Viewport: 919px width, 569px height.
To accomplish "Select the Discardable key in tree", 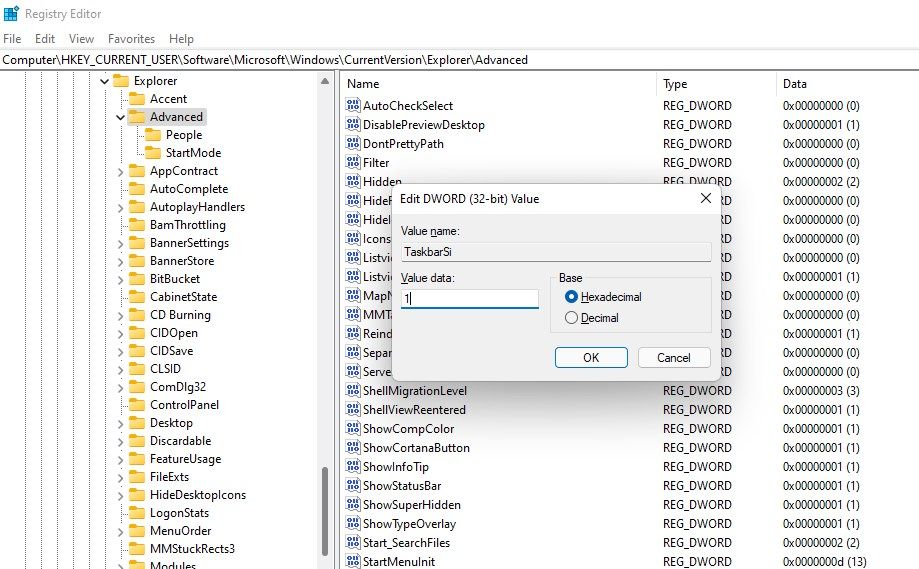I will point(180,441).
